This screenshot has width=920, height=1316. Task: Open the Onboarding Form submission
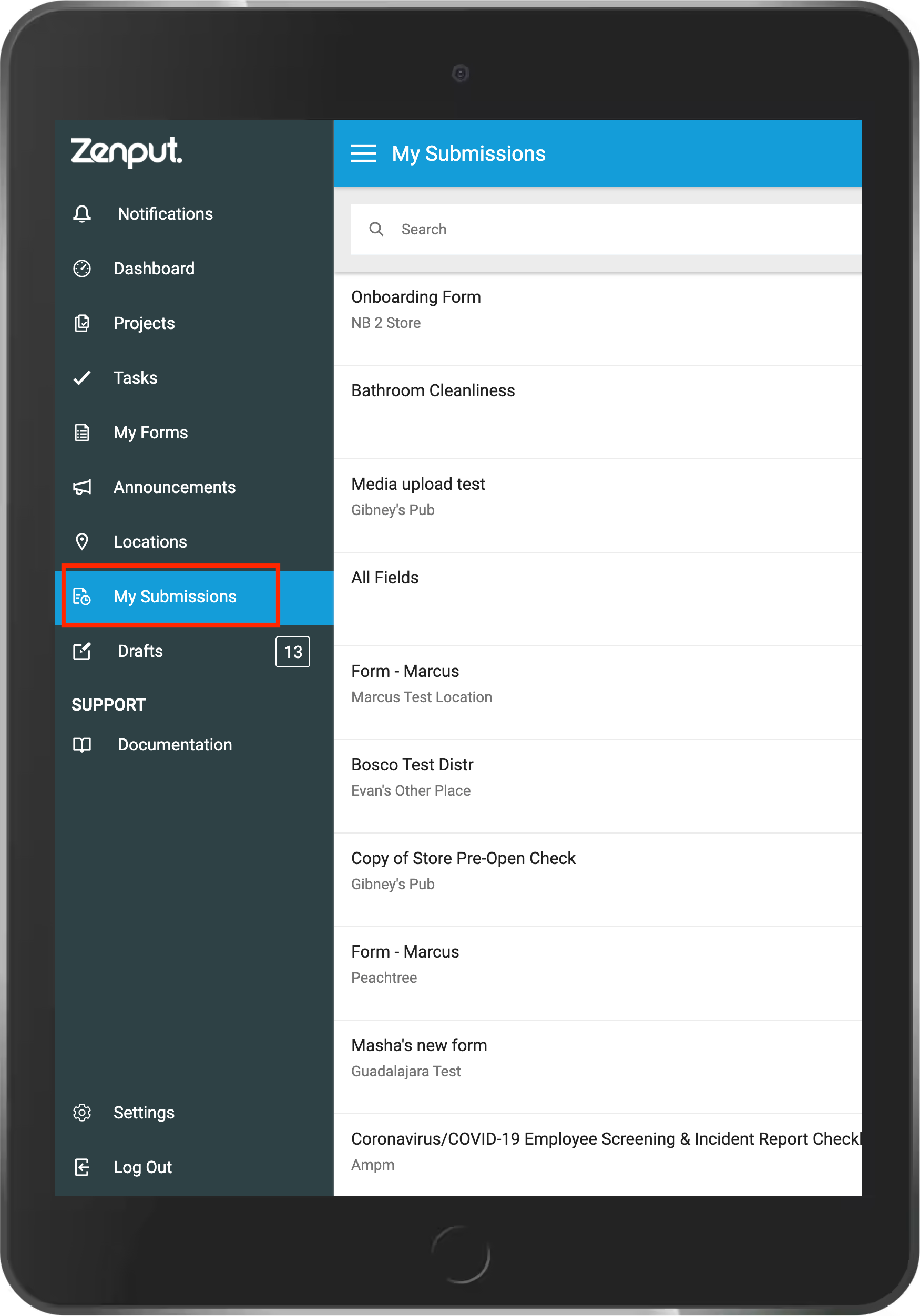[x=415, y=297]
